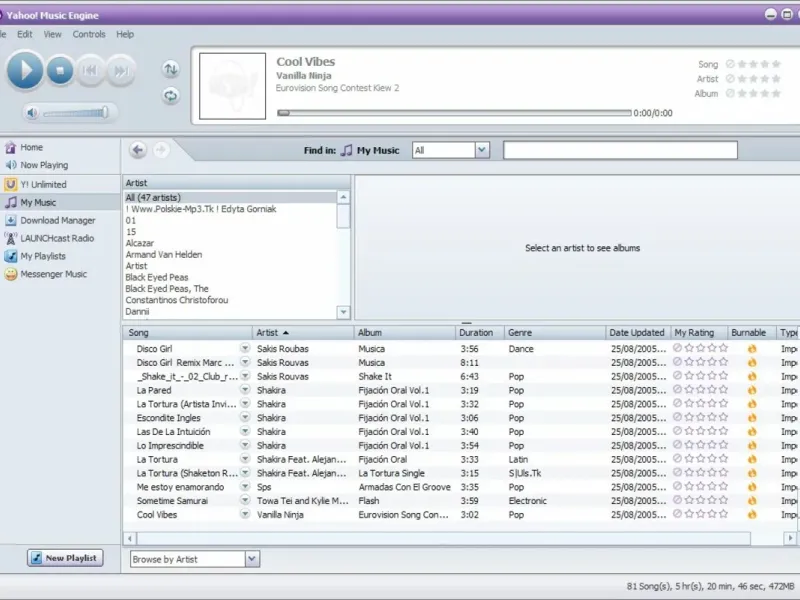Toggle repeat playback mode
This screenshot has height=600, width=800.
point(171,96)
